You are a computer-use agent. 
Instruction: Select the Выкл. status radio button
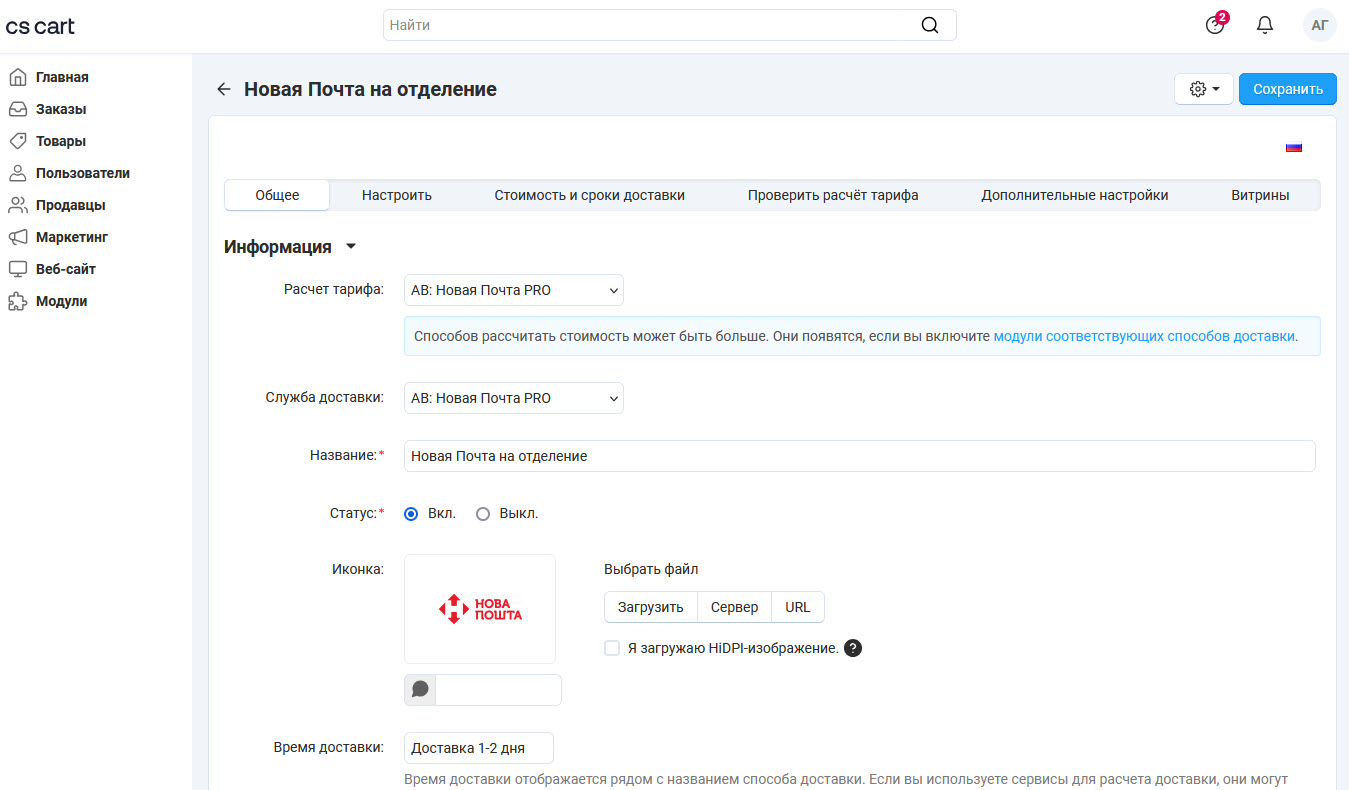click(483, 514)
